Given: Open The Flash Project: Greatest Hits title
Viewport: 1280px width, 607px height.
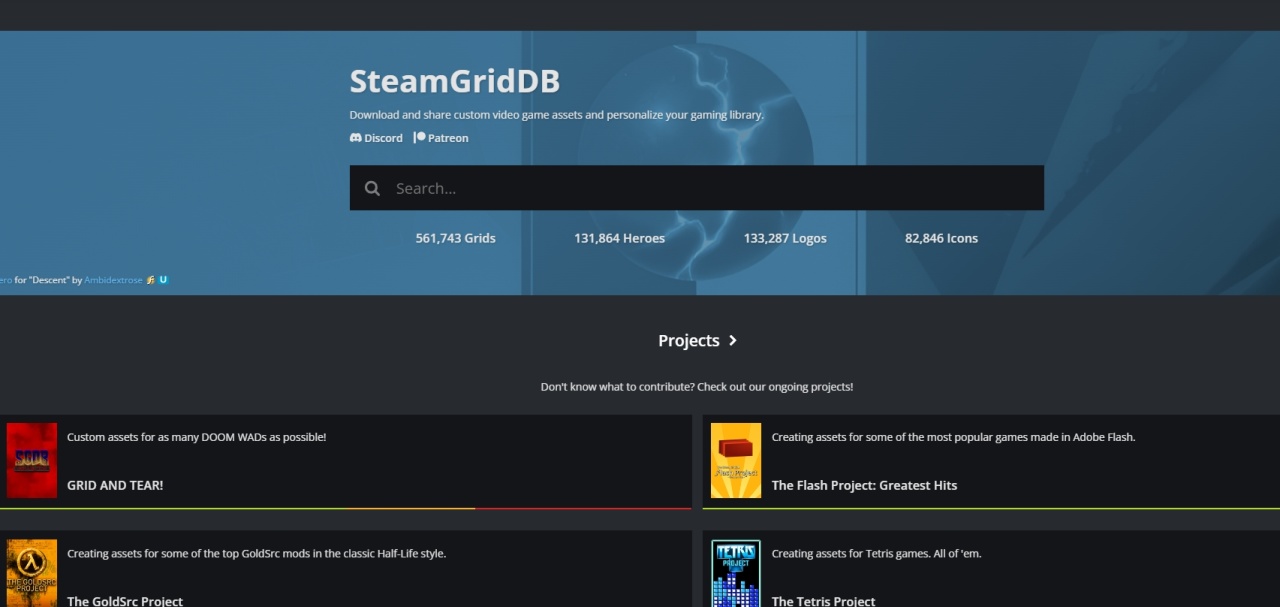Looking at the screenshot, I should (864, 485).
